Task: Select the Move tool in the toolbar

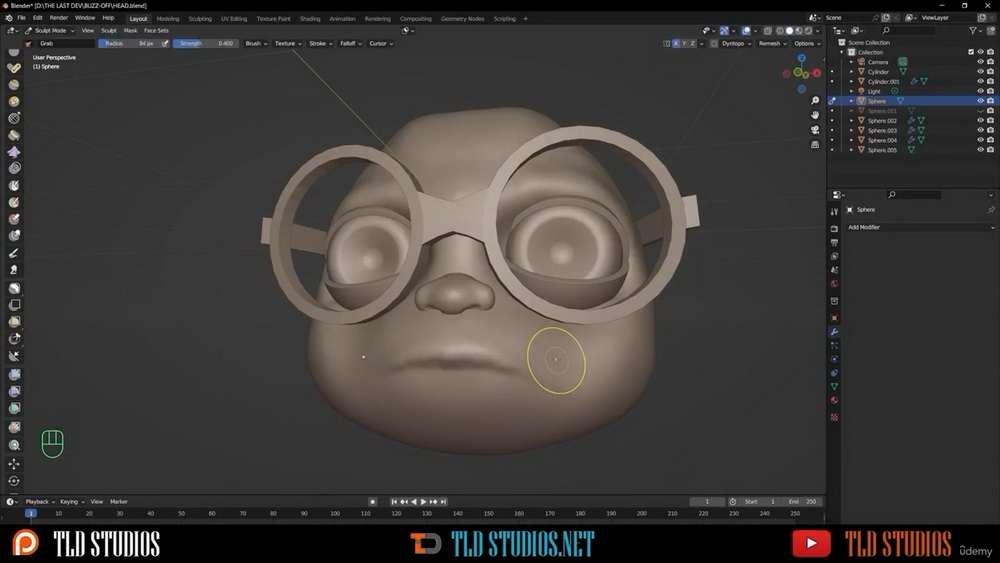Action: click(x=14, y=464)
